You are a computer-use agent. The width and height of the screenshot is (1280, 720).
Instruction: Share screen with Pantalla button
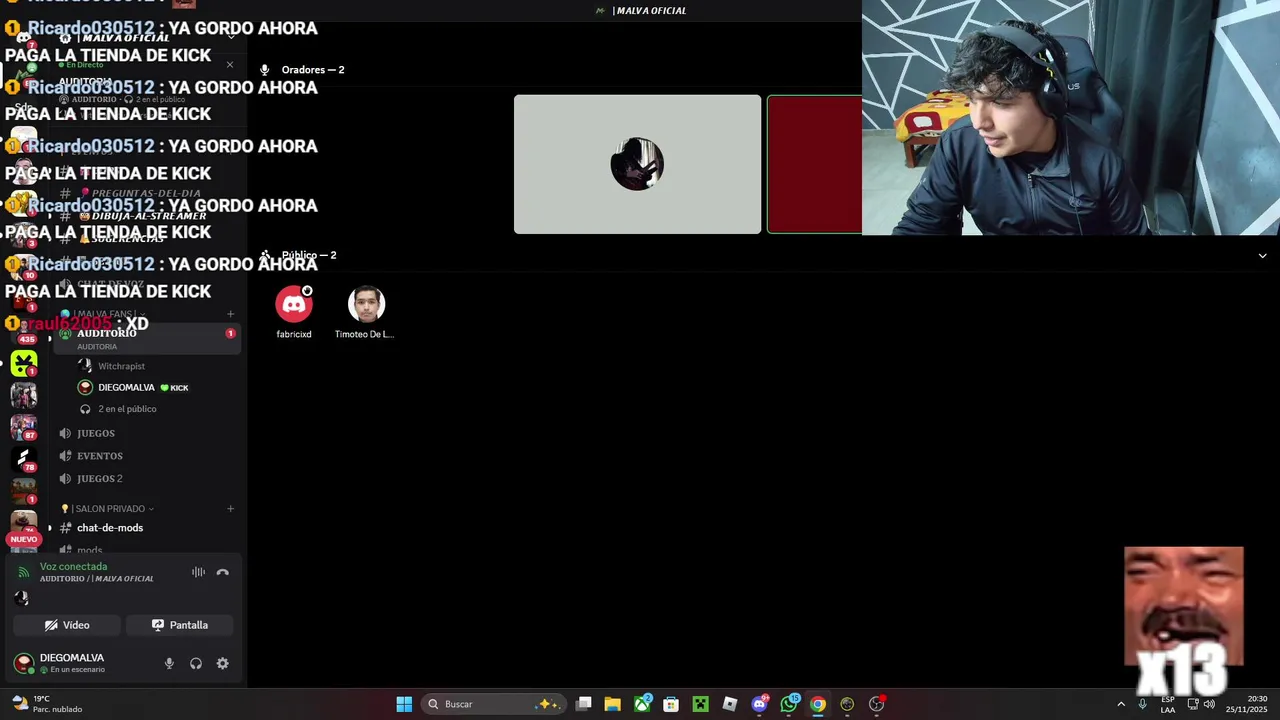click(180, 625)
